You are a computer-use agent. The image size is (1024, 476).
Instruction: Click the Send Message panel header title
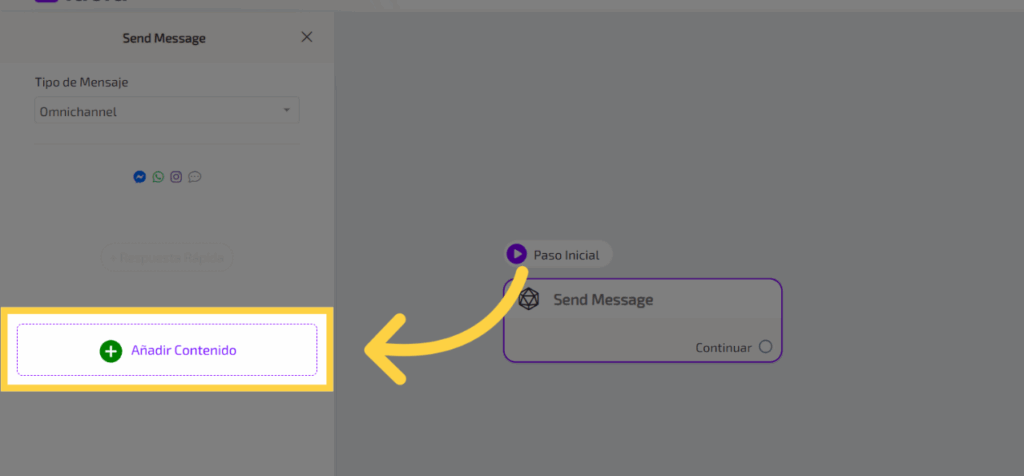[x=164, y=38]
